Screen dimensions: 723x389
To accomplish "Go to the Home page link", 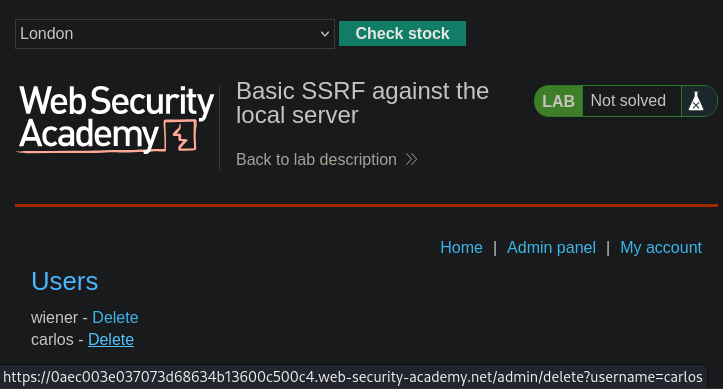I will click(x=461, y=248).
